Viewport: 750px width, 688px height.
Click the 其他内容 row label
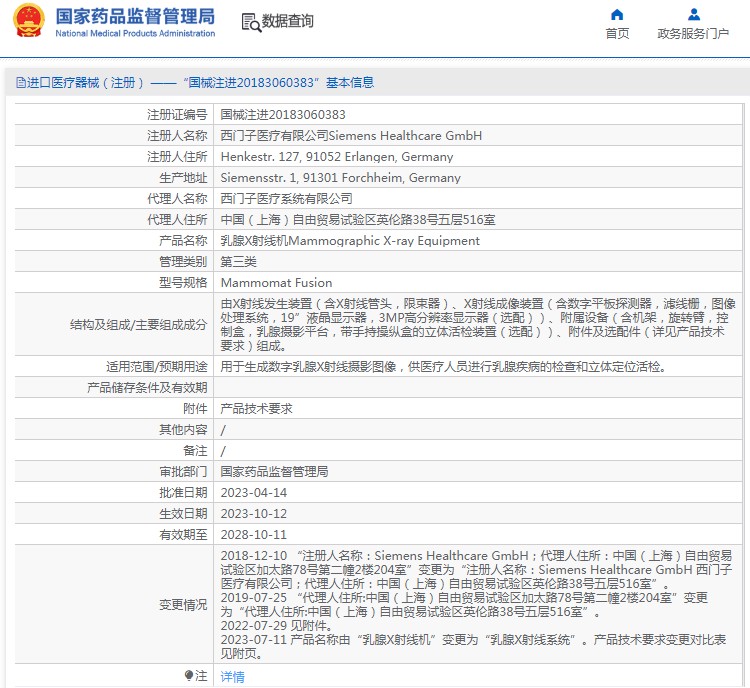point(183,430)
